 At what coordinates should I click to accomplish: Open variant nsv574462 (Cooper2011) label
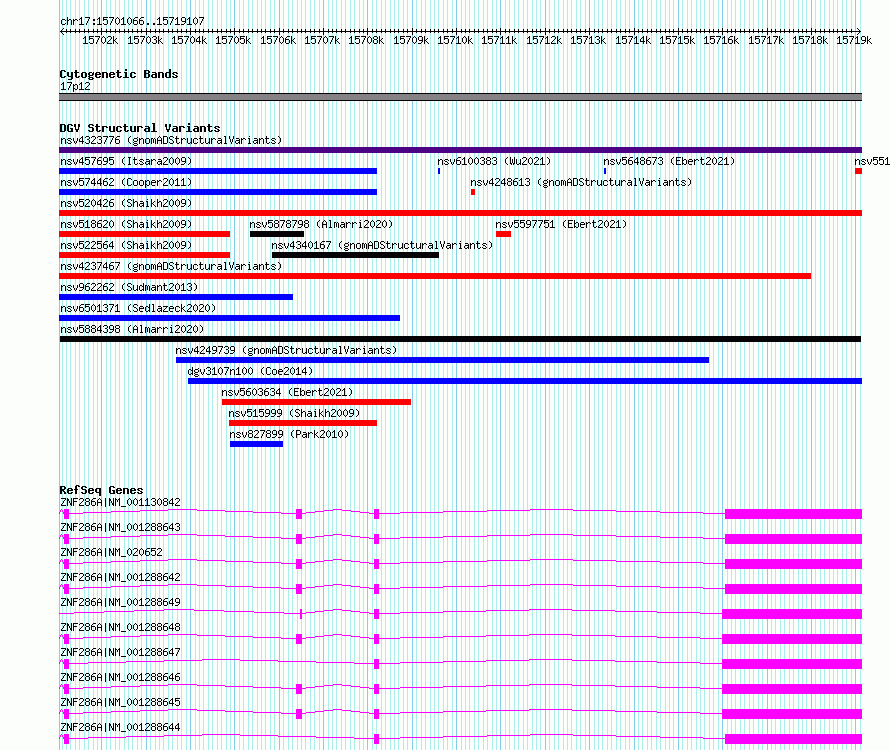tap(126, 182)
